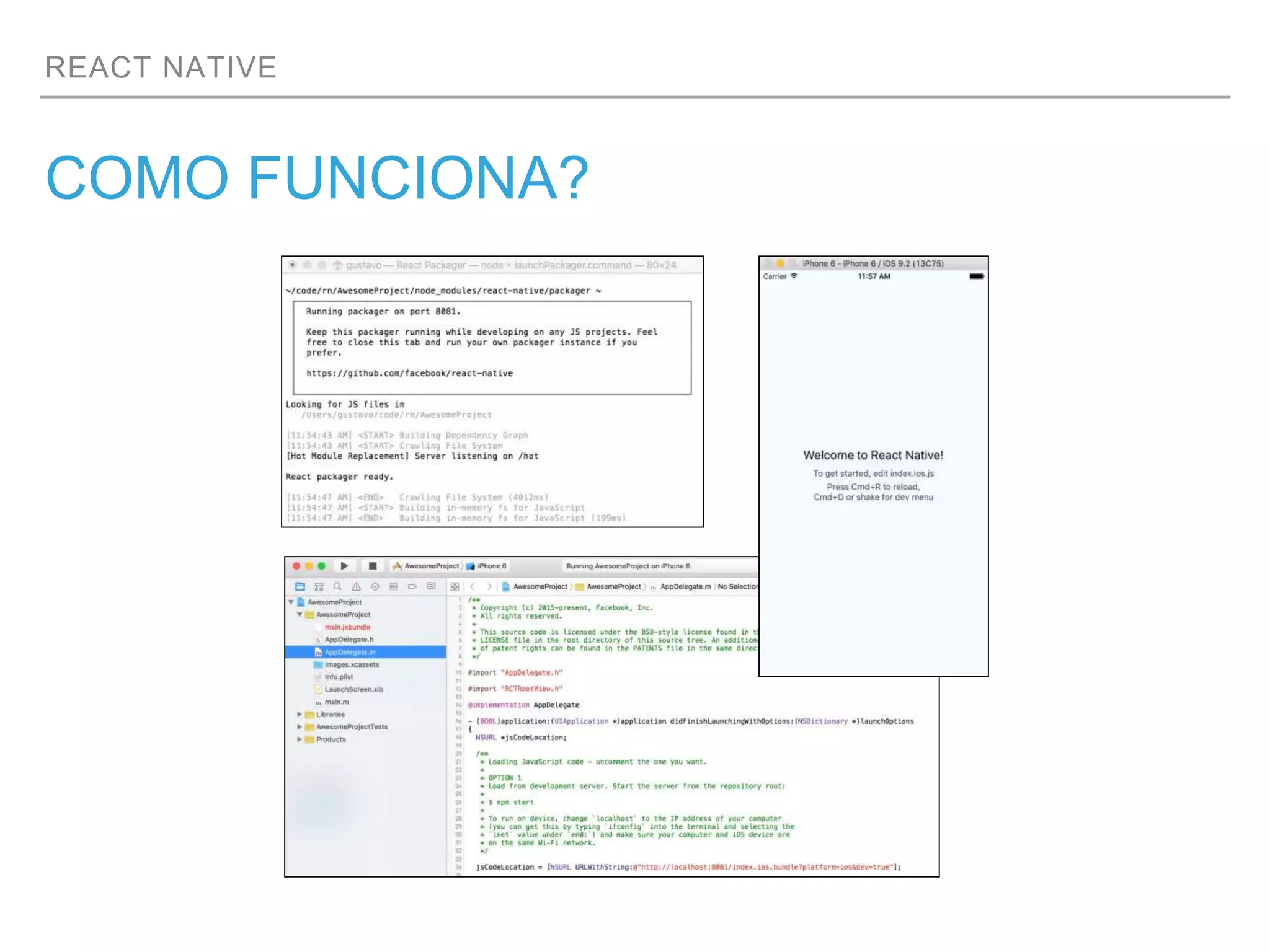The image size is (1270, 952).
Task: Open the Project navigator folder icon
Action: pos(300,586)
